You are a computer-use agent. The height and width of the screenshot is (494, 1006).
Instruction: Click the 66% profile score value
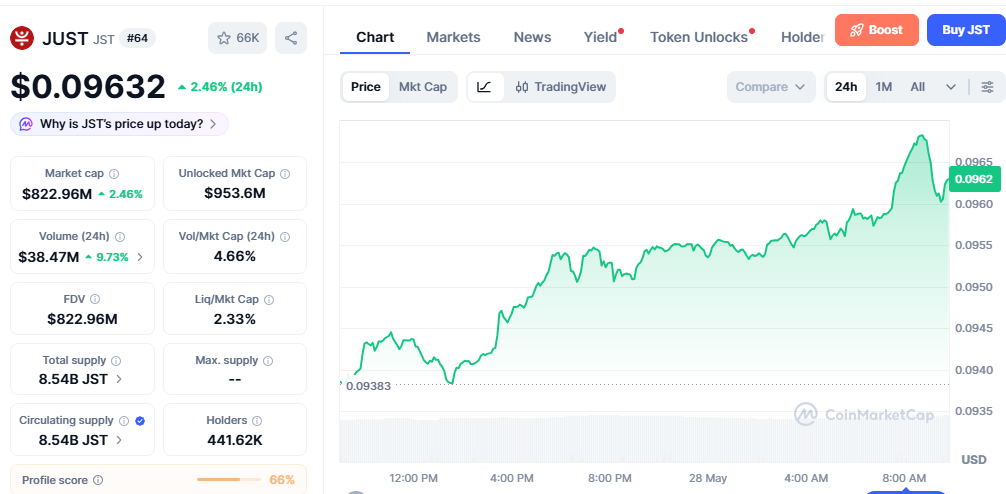pos(282,480)
